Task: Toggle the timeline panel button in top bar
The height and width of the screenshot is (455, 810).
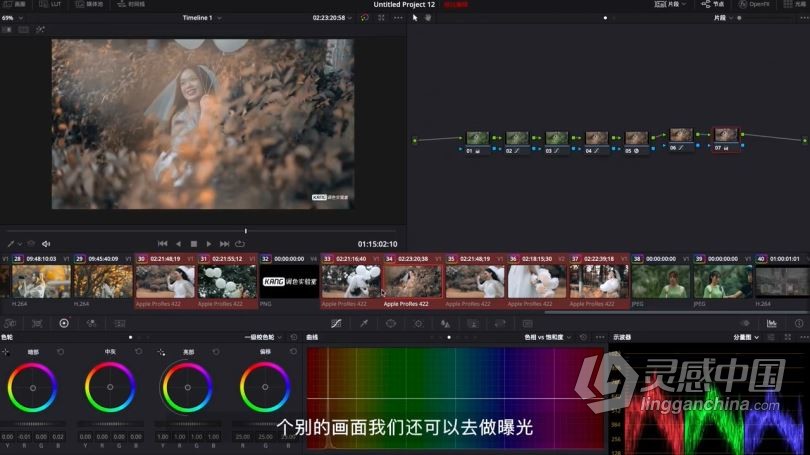Action: [x=131, y=4]
